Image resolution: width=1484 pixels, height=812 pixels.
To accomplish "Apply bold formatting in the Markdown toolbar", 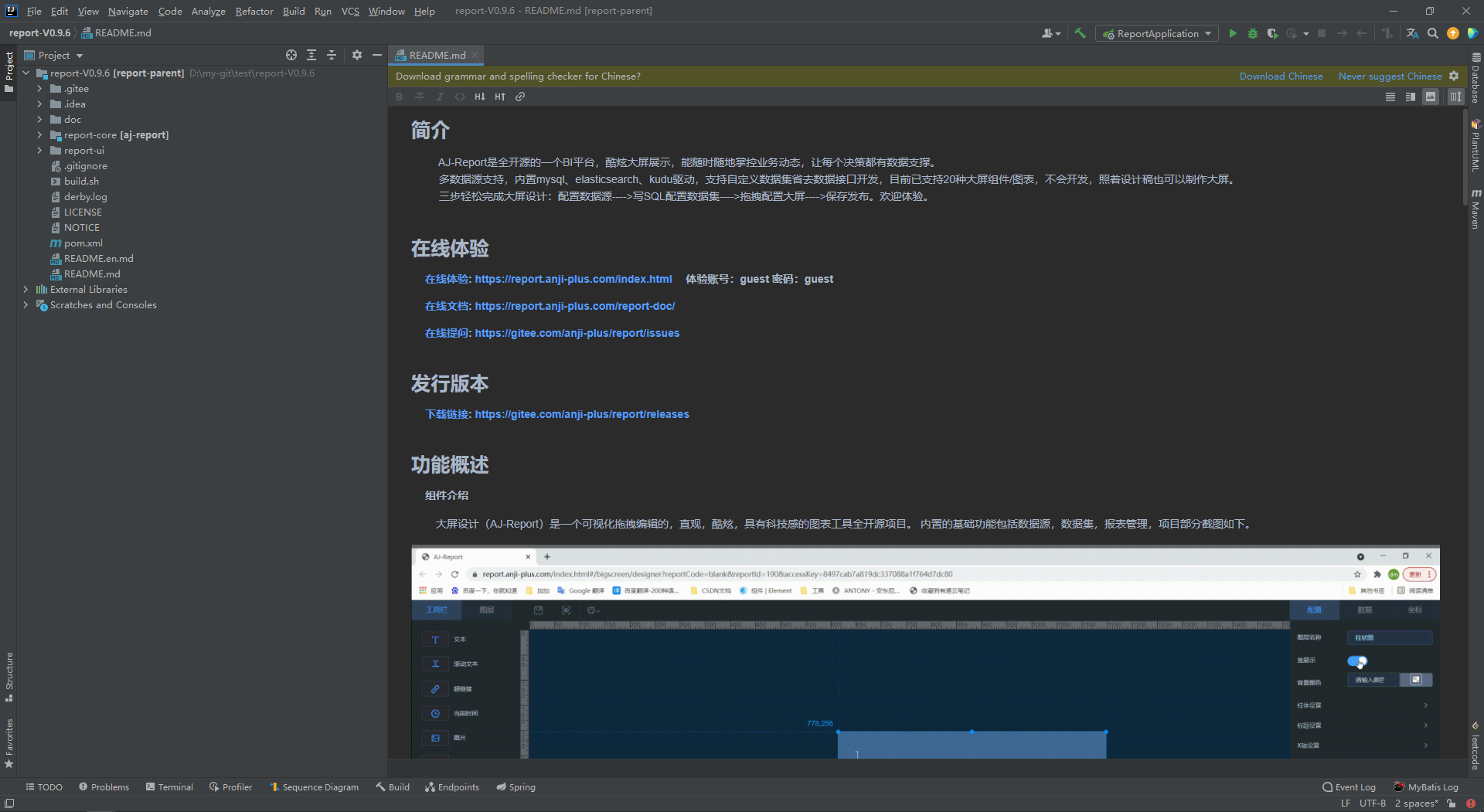I will [x=400, y=96].
